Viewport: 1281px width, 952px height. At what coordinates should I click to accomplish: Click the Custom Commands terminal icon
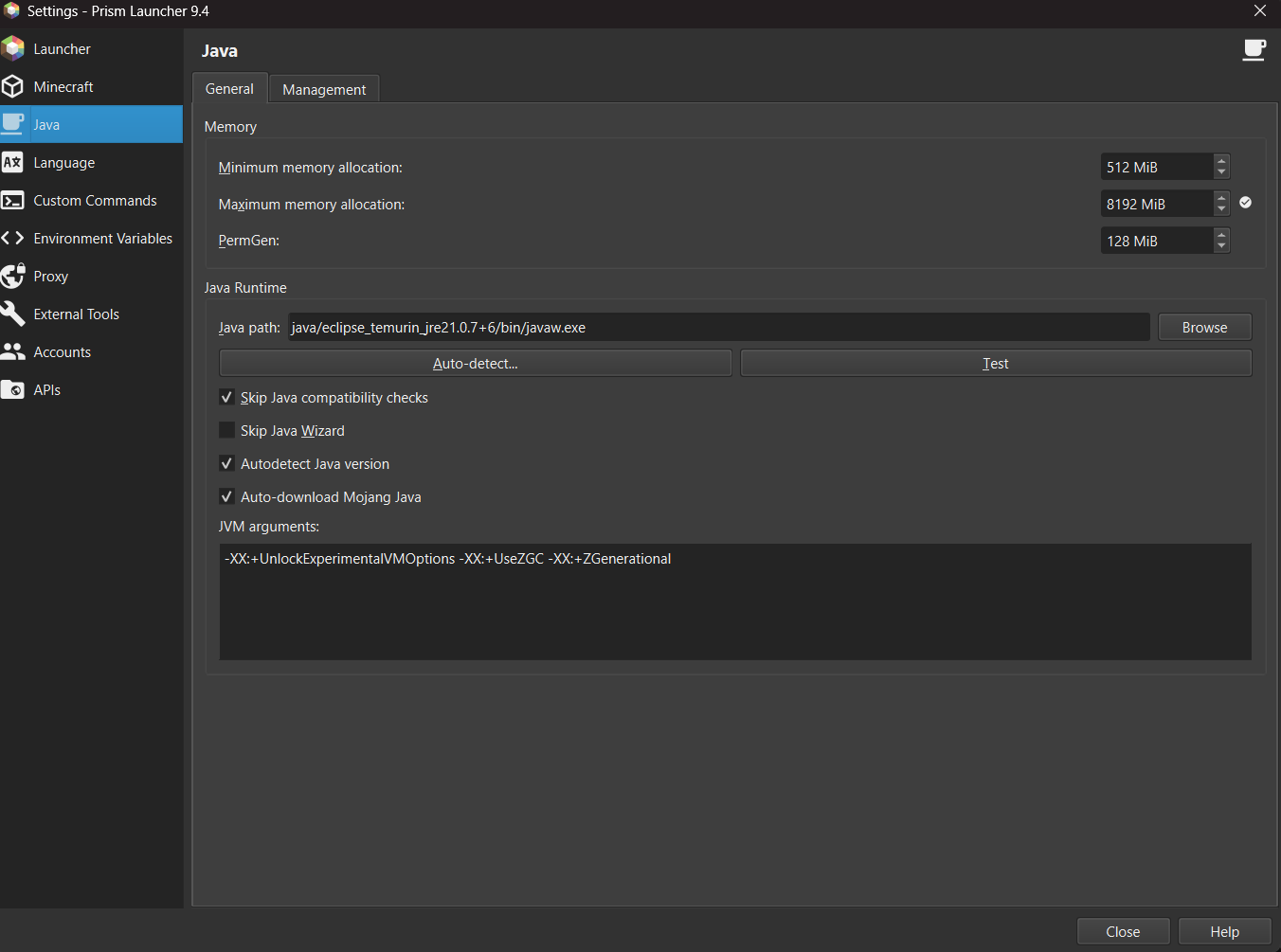tap(13, 200)
